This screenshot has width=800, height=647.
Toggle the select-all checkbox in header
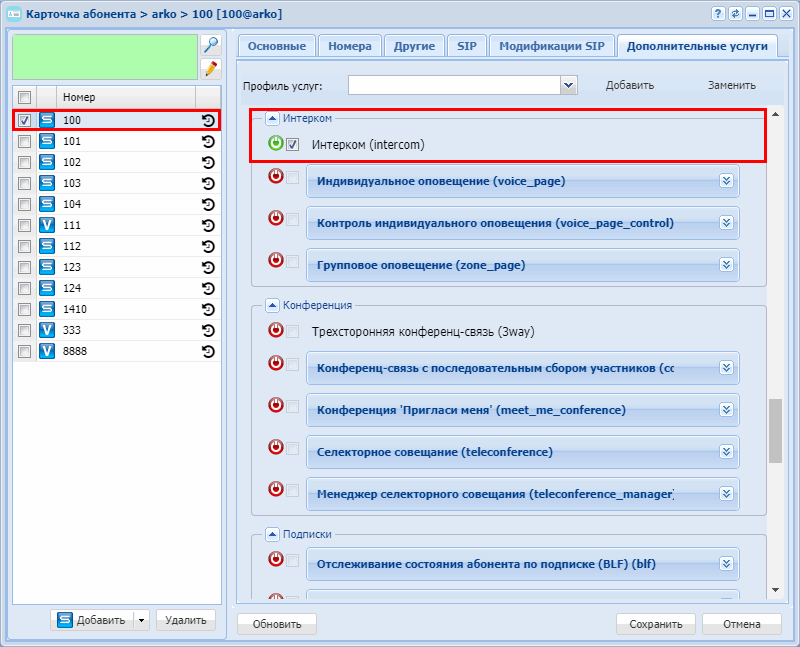25,97
